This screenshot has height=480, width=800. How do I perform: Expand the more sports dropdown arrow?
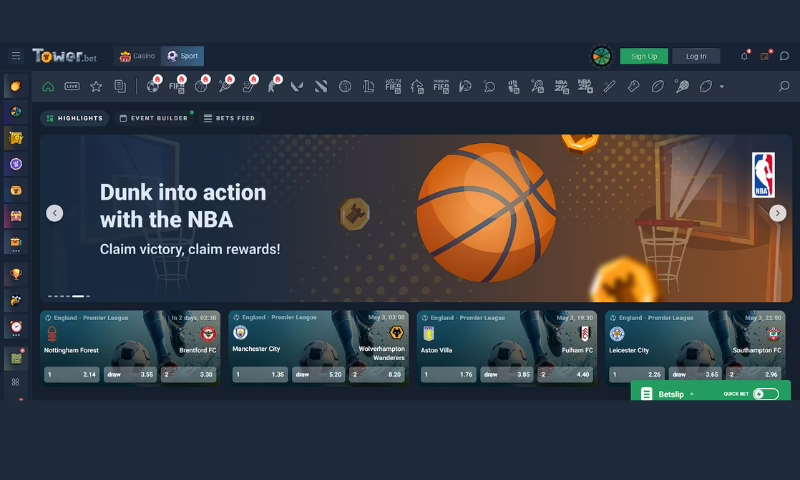pyautogui.click(x=721, y=87)
